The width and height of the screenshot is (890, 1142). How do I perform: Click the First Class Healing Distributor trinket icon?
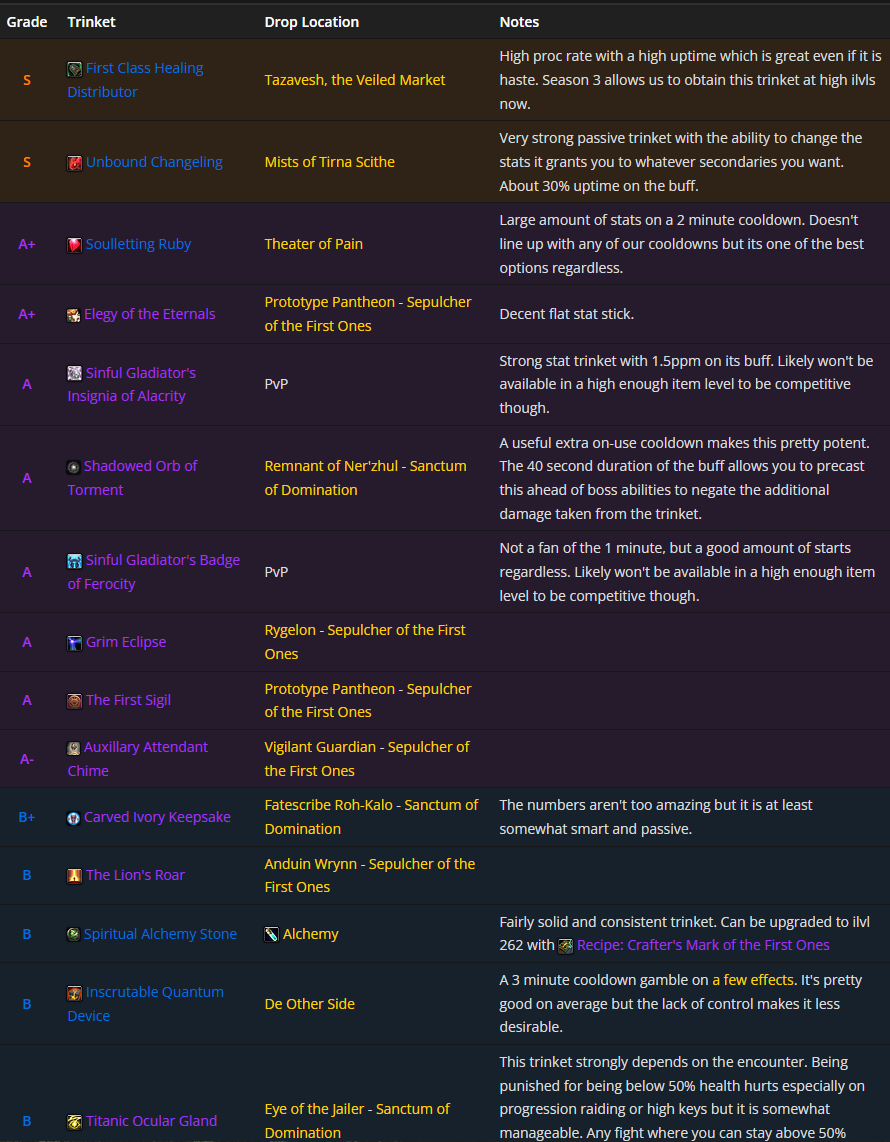tap(75, 69)
